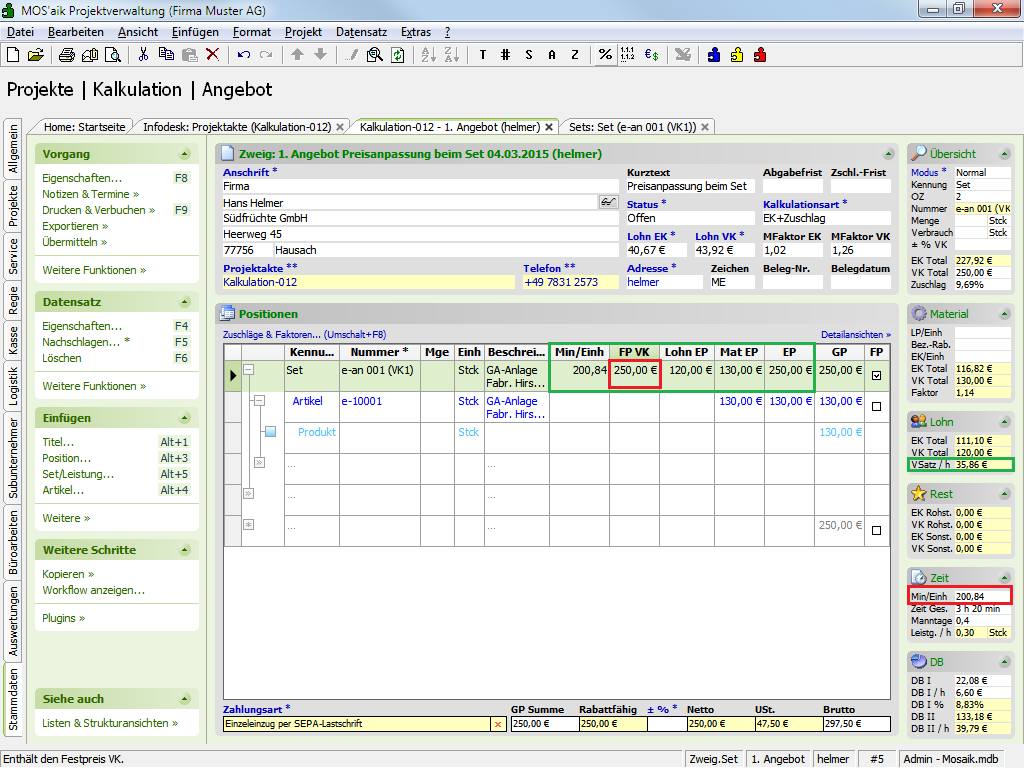The width and height of the screenshot is (1024, 768).
Task: Uncheck the FP checkbox in the Set row
Action: 876,376
